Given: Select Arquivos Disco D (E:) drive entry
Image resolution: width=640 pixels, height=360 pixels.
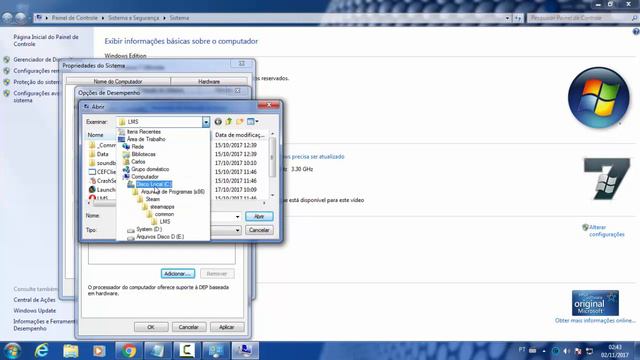Looking at the screenshot, I should pyautogui.click(x=160, y=237).
